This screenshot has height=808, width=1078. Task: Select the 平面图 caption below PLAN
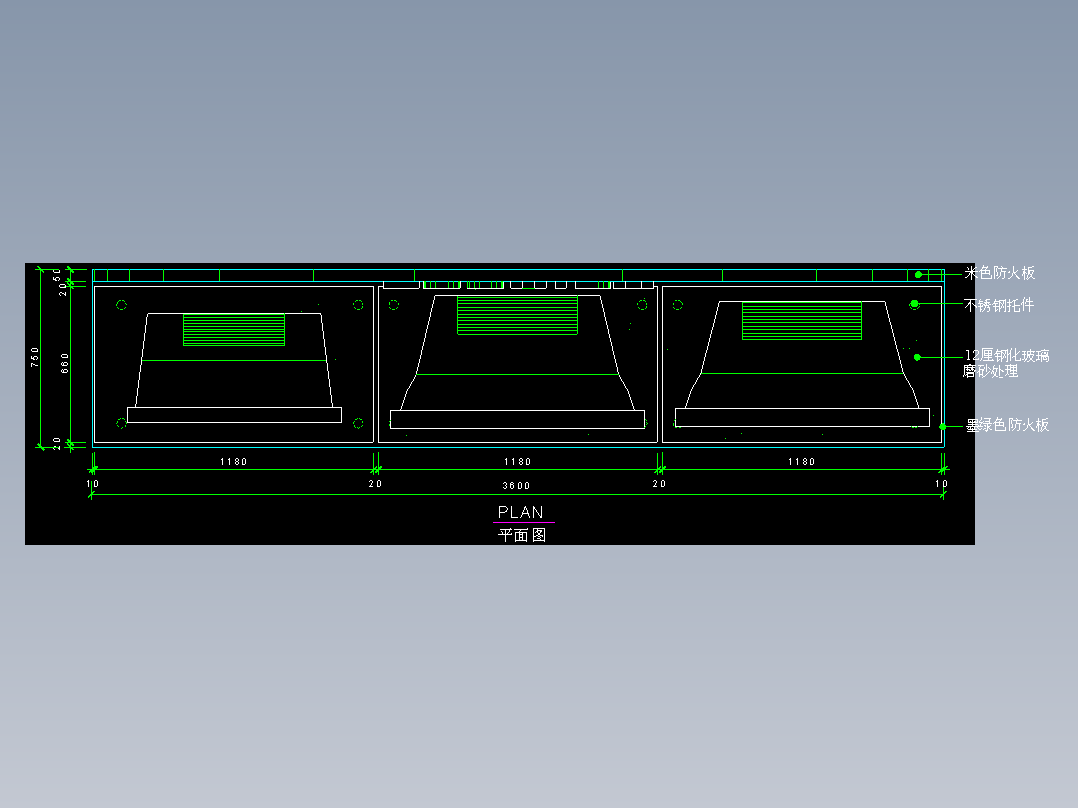tap(522, 535)
